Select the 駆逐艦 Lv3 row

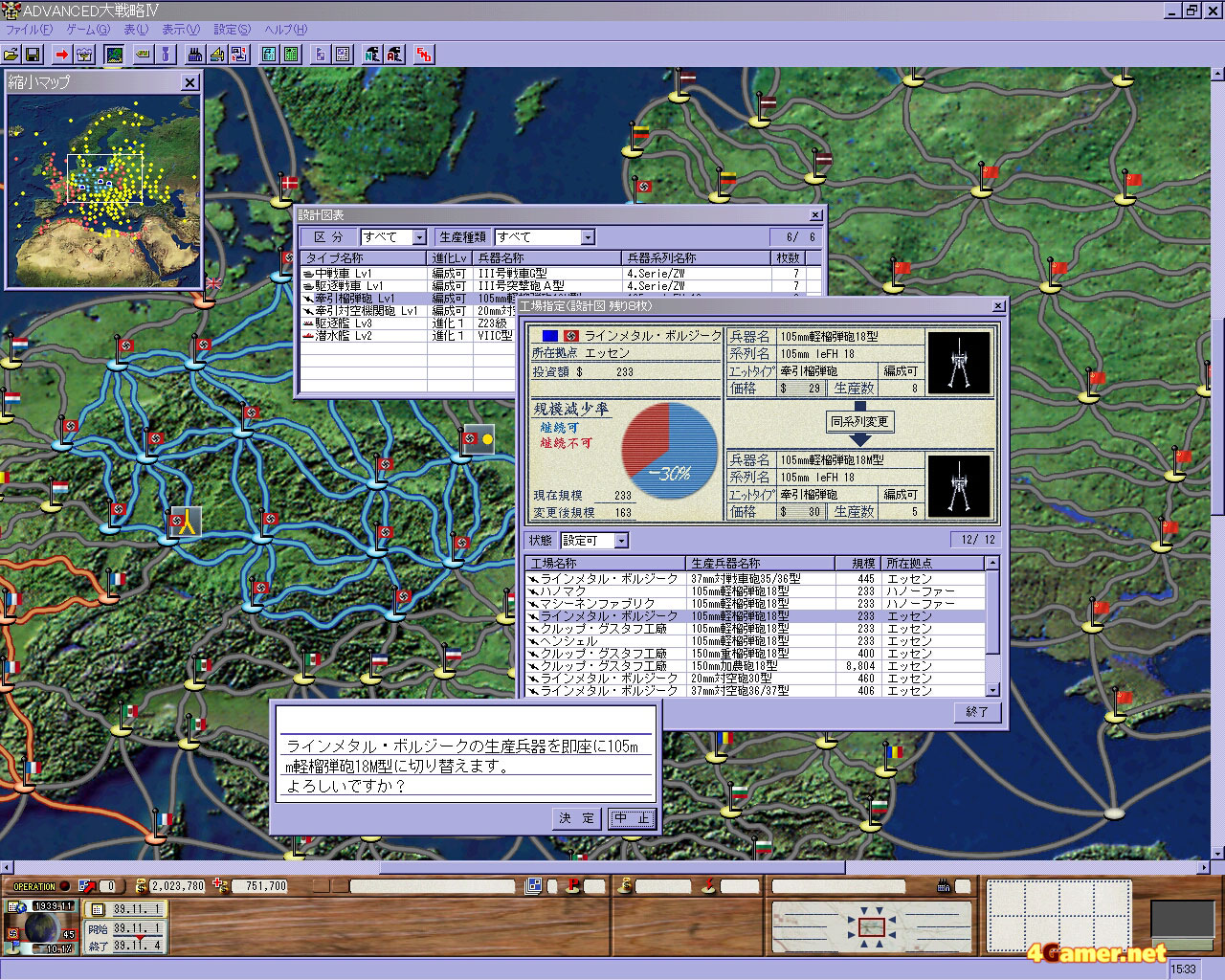408,323
